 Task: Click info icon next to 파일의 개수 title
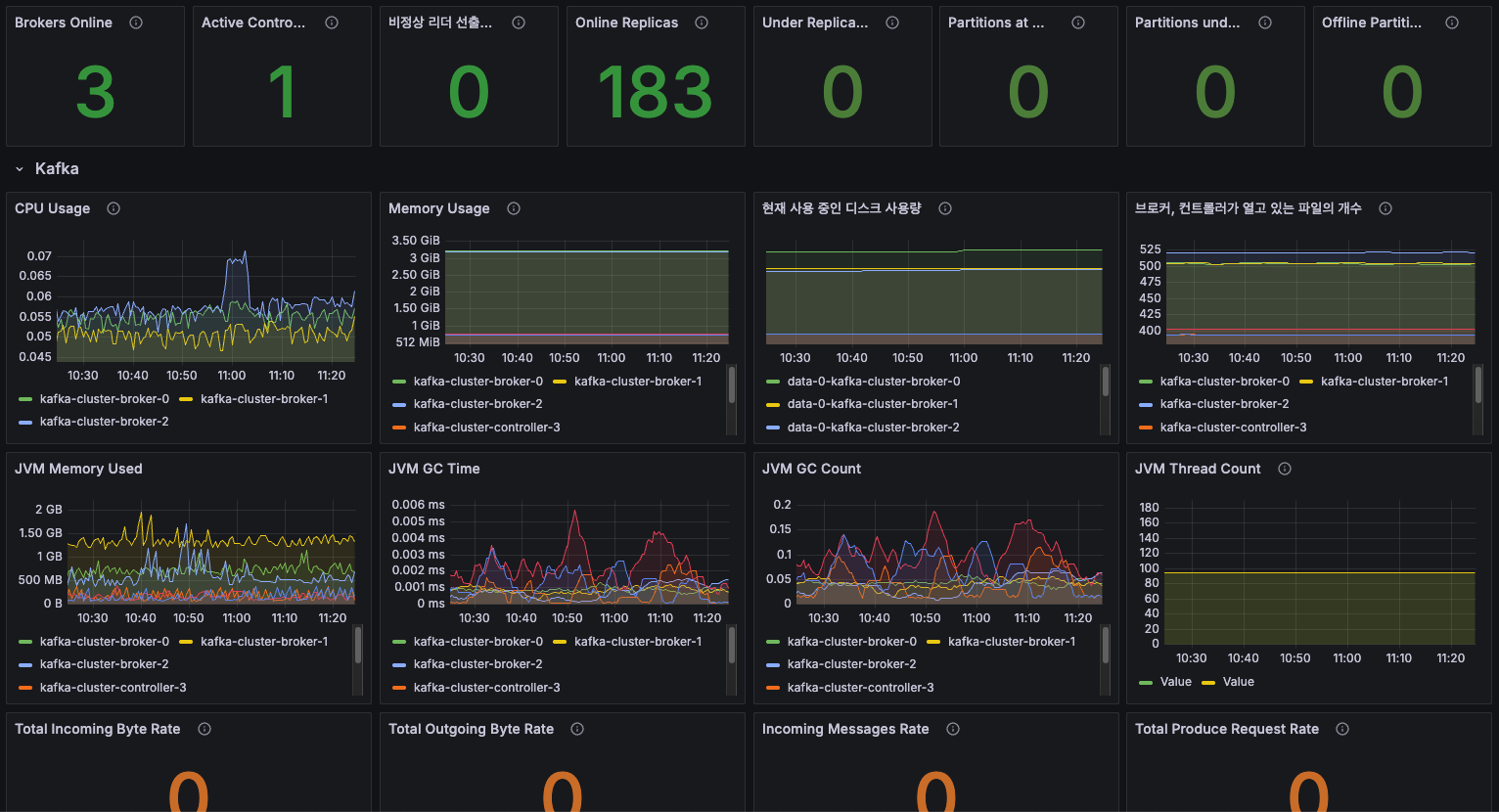tap(1385, 208)
